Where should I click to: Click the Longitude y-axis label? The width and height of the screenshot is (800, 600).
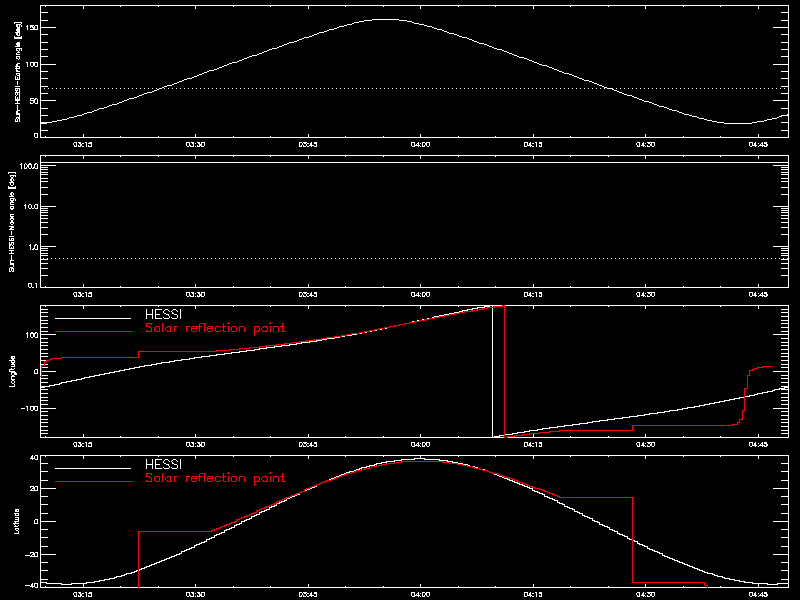[x=13, y=371]
